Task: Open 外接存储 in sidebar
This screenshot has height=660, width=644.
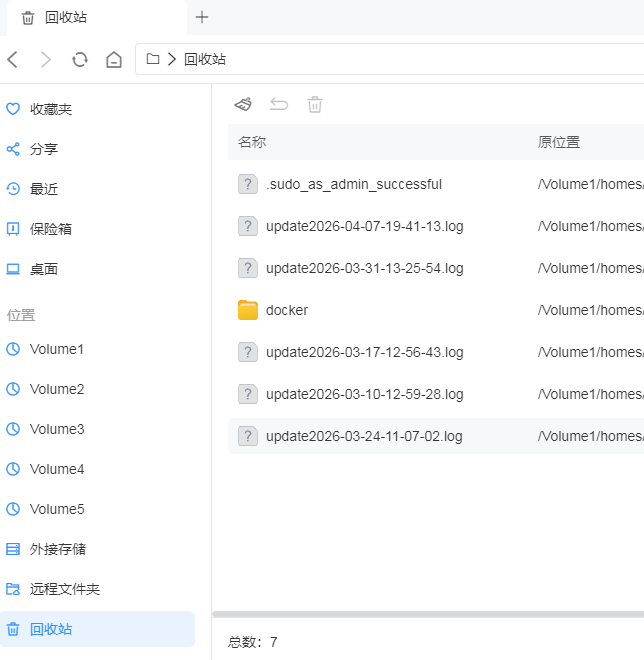Action: pos(98,549)
